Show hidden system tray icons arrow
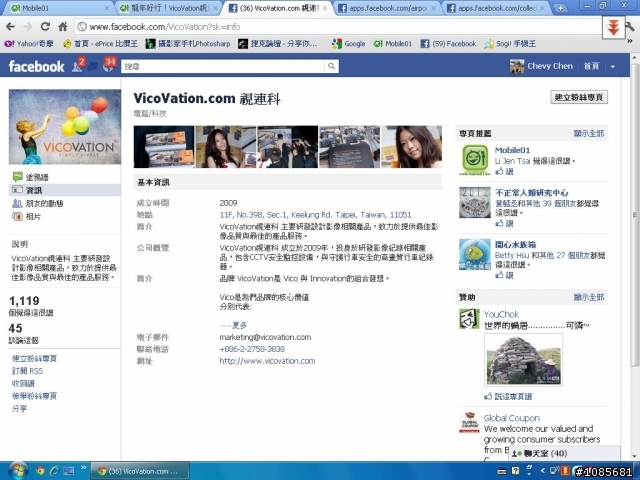Viewport: 640px width, 480px height. point(542,471)
